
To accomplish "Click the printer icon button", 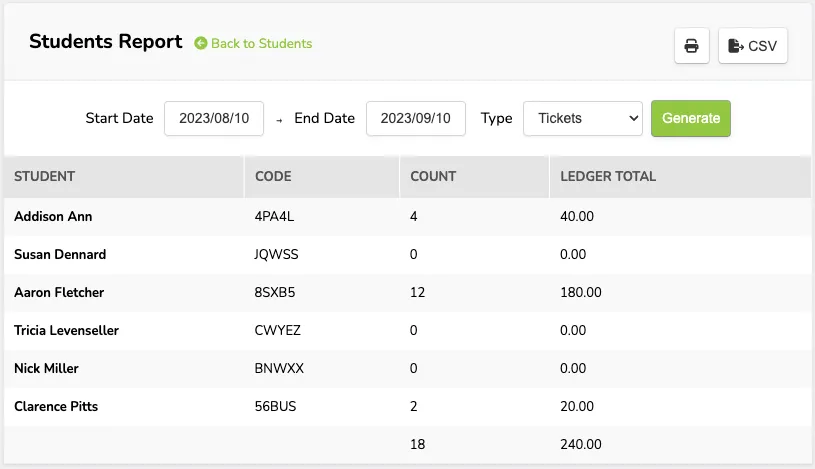I will 691,46.
